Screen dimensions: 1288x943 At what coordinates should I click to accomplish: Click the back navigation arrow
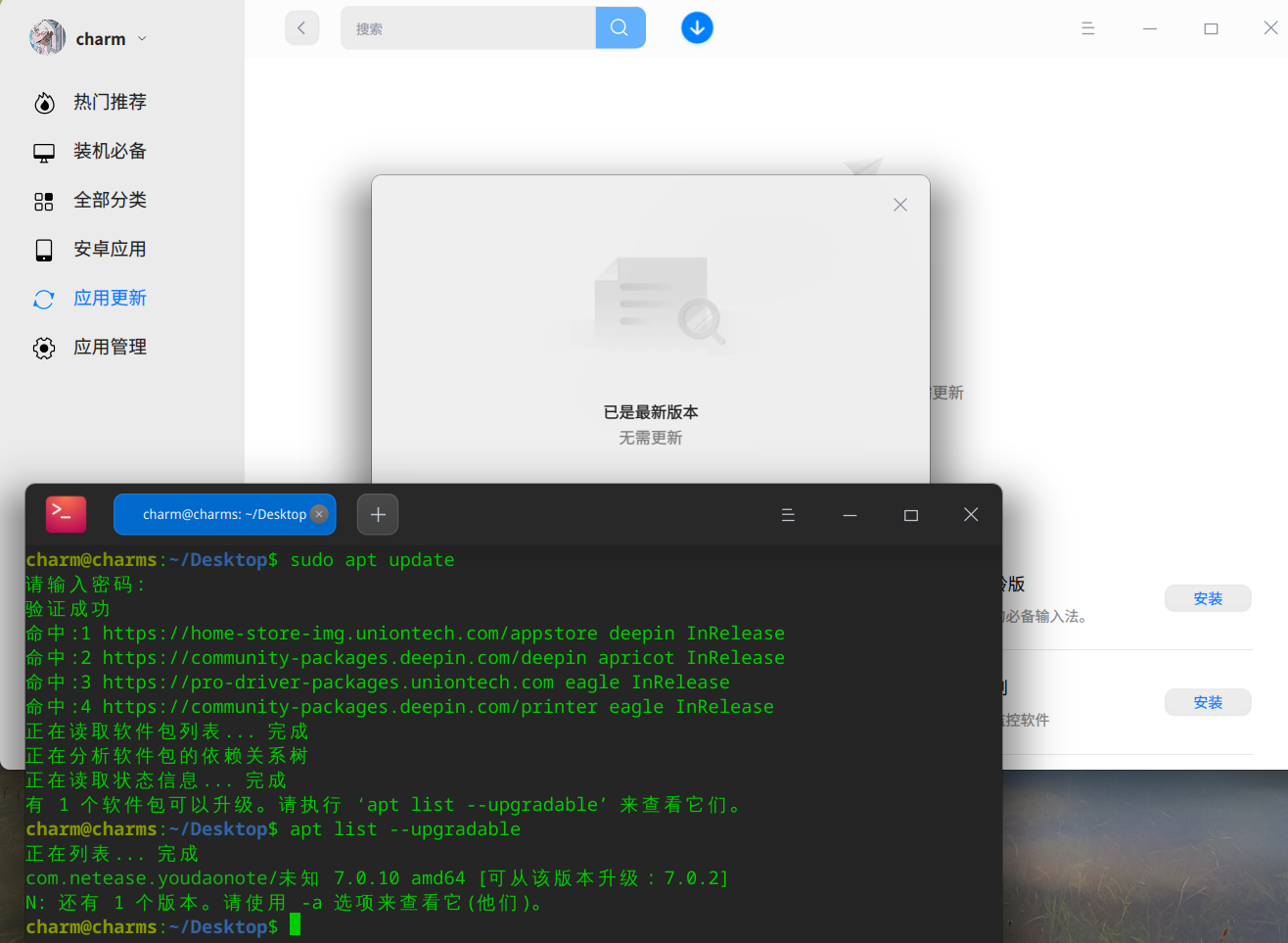[301, 27]
